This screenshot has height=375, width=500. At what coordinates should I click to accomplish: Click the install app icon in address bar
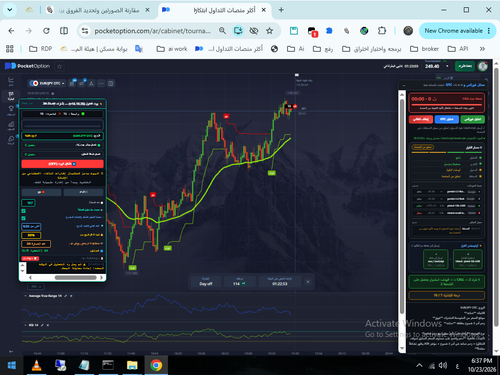pos(238,31)
